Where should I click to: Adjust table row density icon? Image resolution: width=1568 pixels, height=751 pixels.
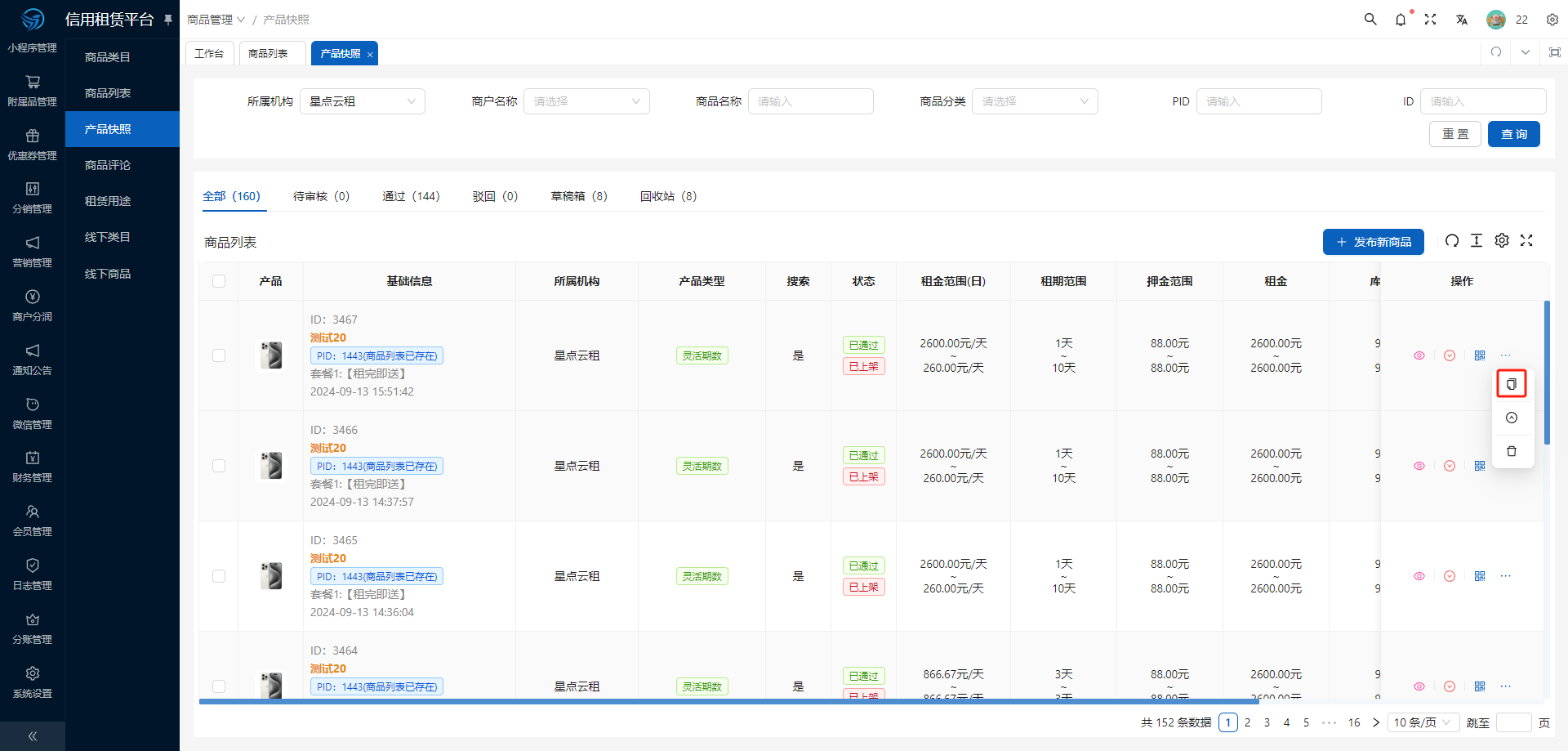[1477, 240]
